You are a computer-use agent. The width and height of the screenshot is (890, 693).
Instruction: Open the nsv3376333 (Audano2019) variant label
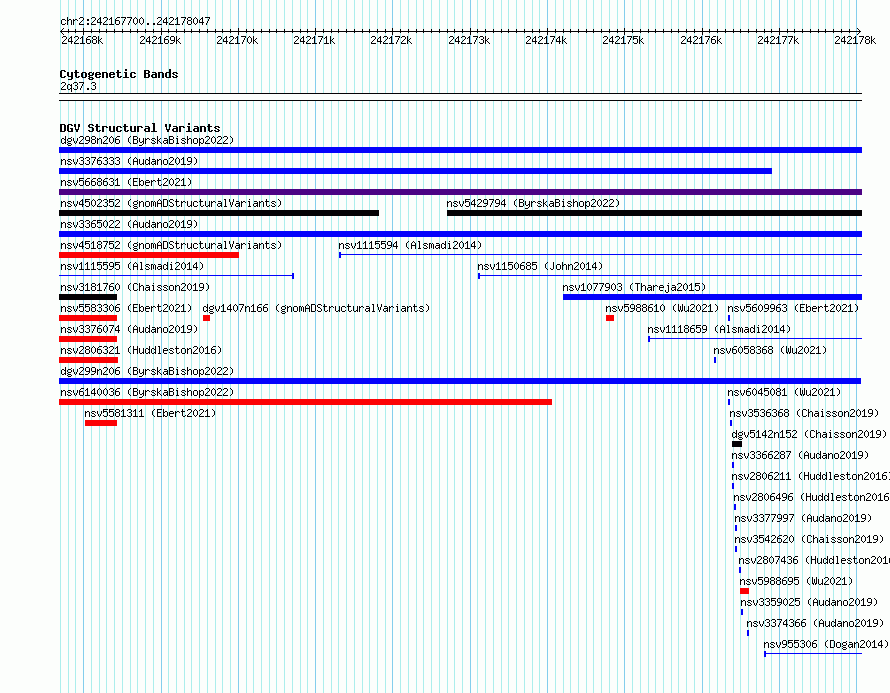[129, 161]
